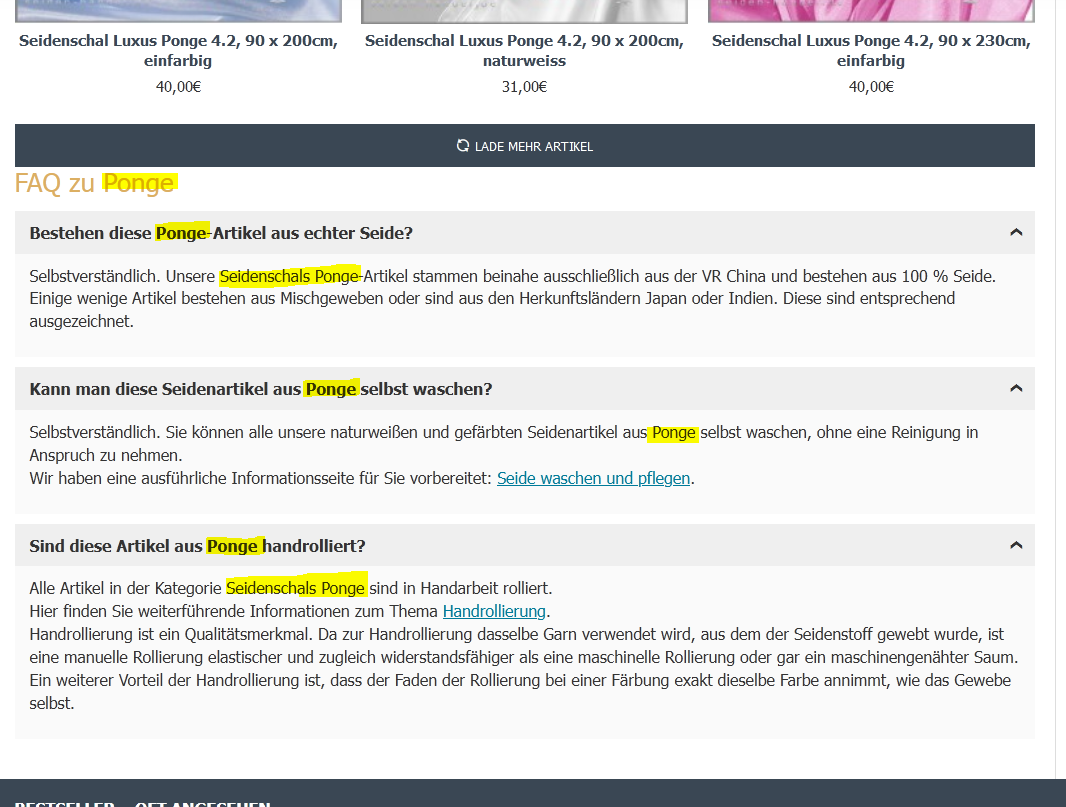Click the pink silk scarf product image
Viewport: 1066px width, 807px height.
[x=870, y=10]
